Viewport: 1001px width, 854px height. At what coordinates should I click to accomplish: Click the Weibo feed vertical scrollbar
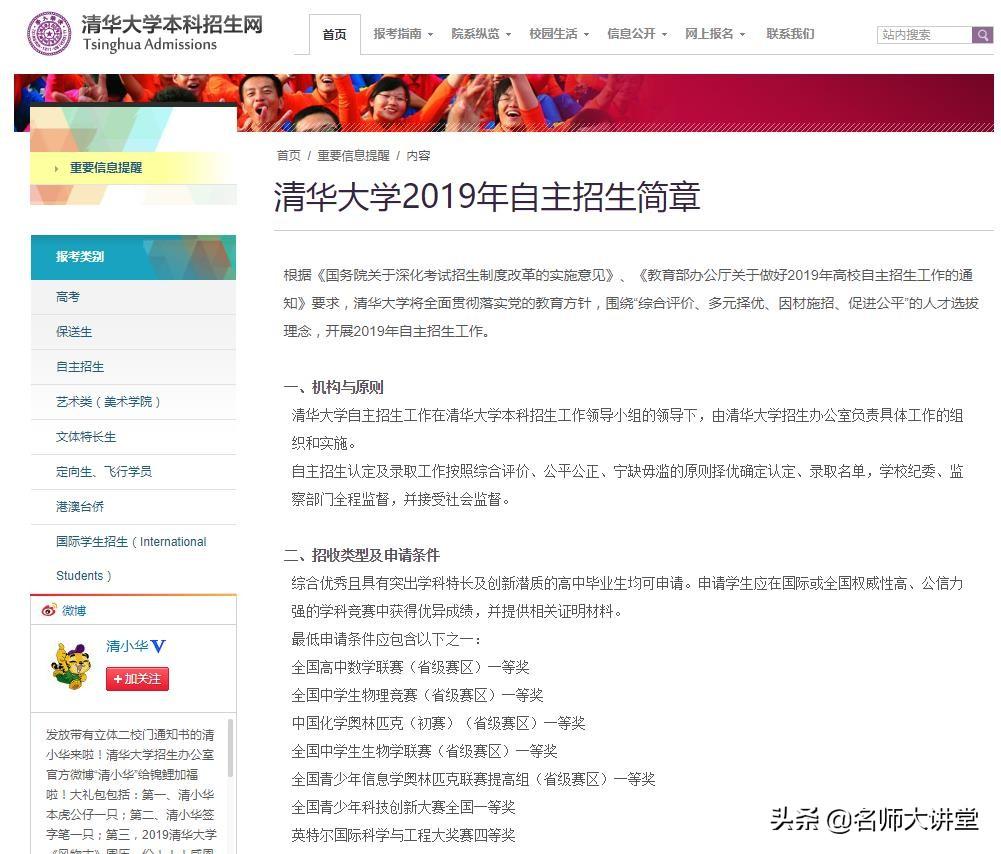point(230,747)
